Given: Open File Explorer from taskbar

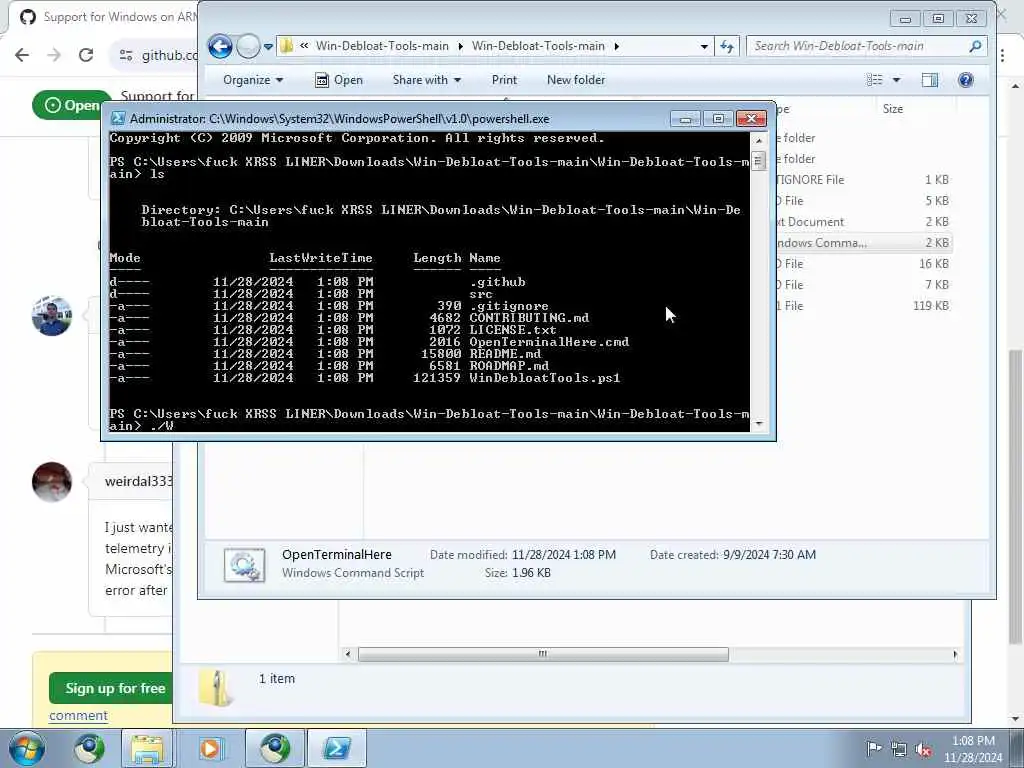Looking at the screenshot, I should point(148,748).
